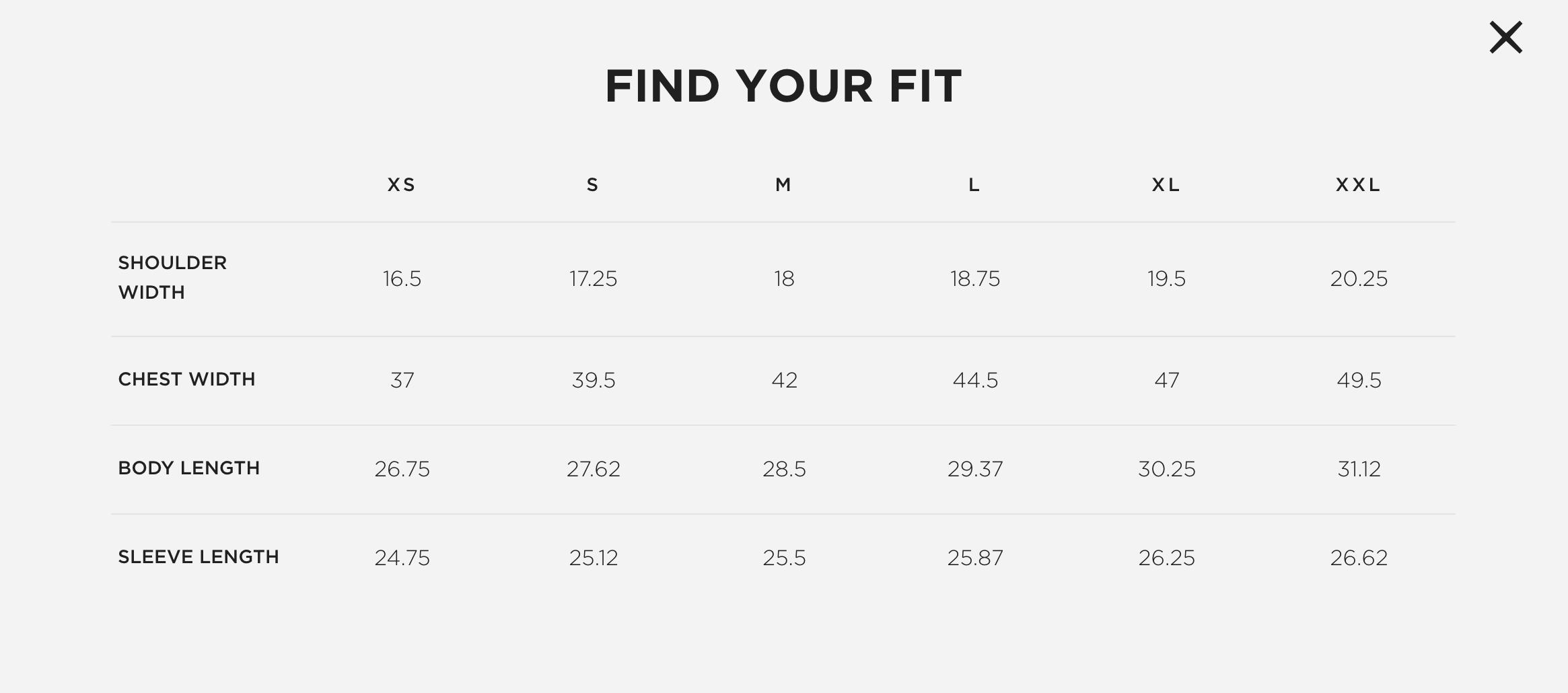Select the Body Length row label

click(188, 468)
